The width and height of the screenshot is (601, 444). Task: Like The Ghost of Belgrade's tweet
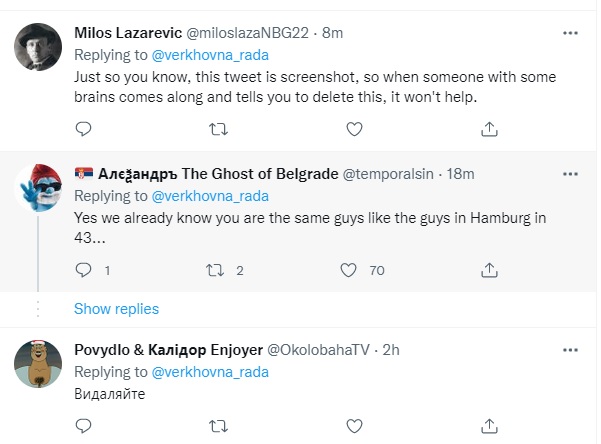click(x=349, y=270)
